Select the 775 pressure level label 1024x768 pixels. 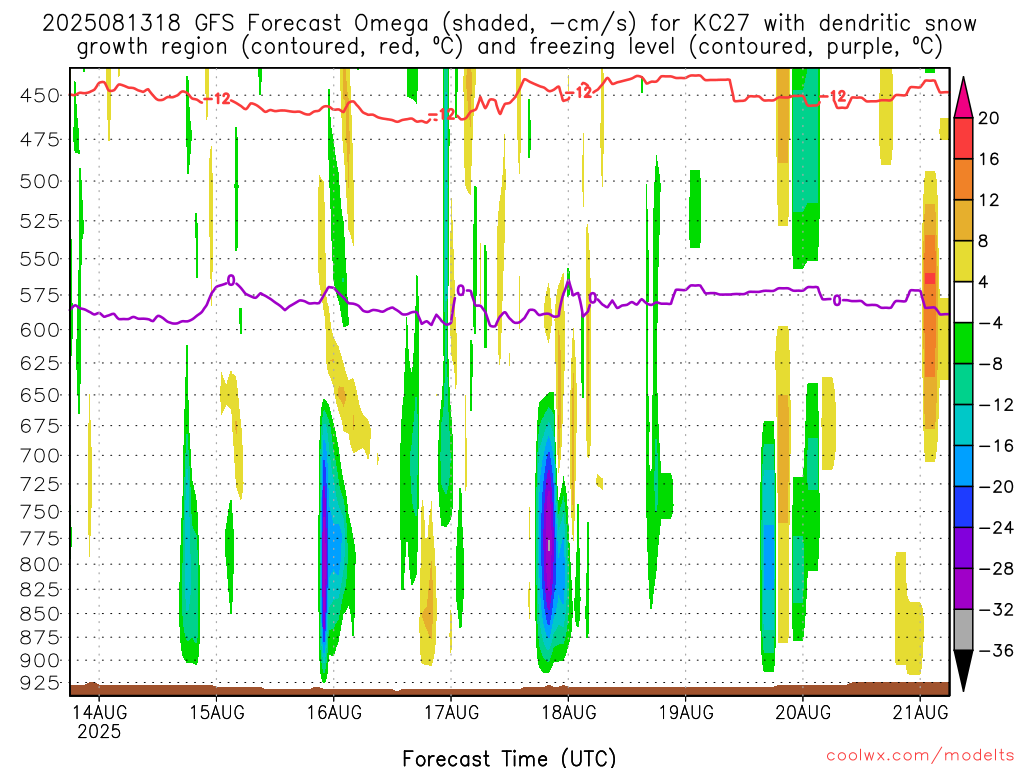pyautogui.click(x=40, y=538)
